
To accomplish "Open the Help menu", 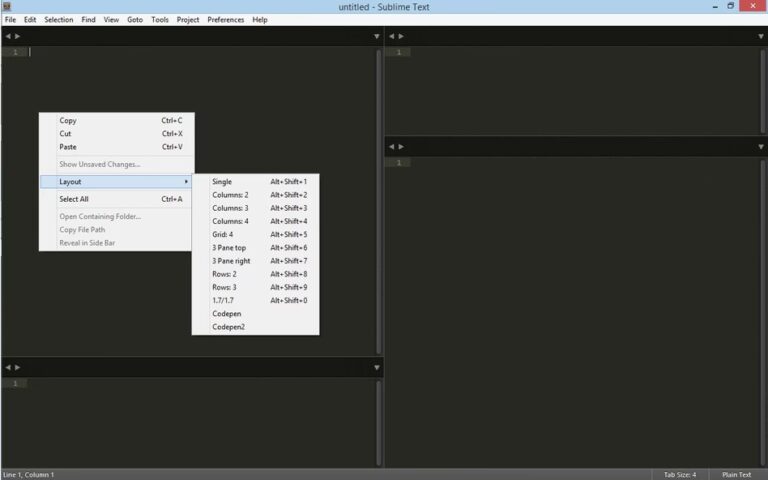I will 260,20.
